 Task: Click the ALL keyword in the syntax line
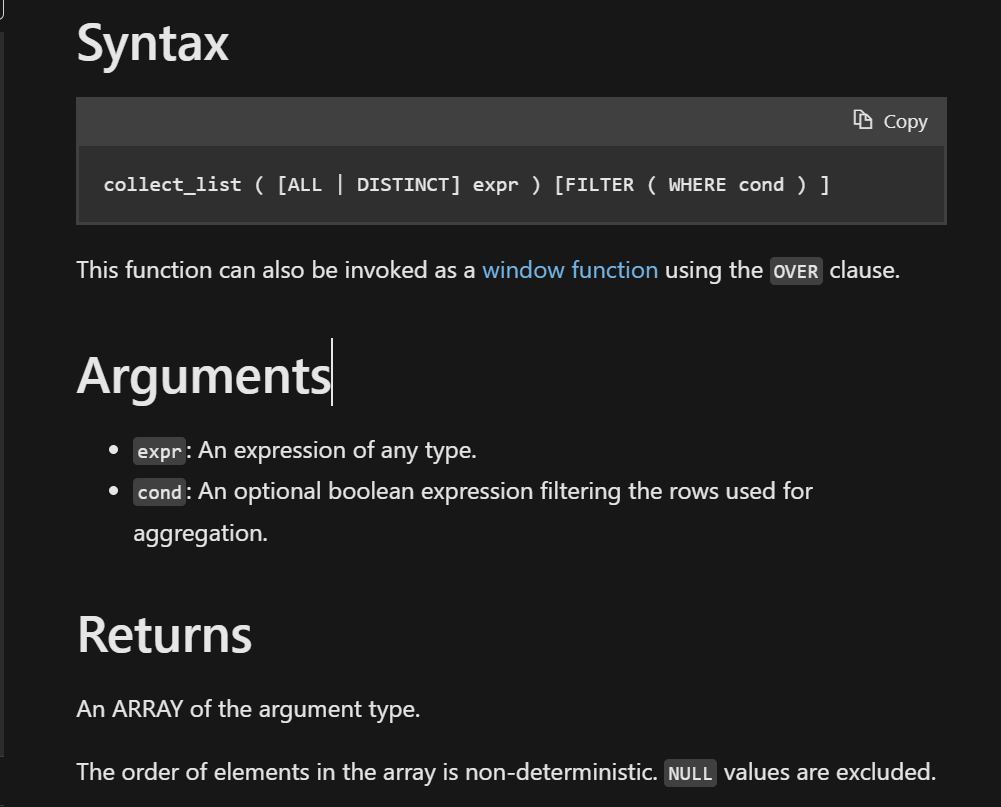304,184
